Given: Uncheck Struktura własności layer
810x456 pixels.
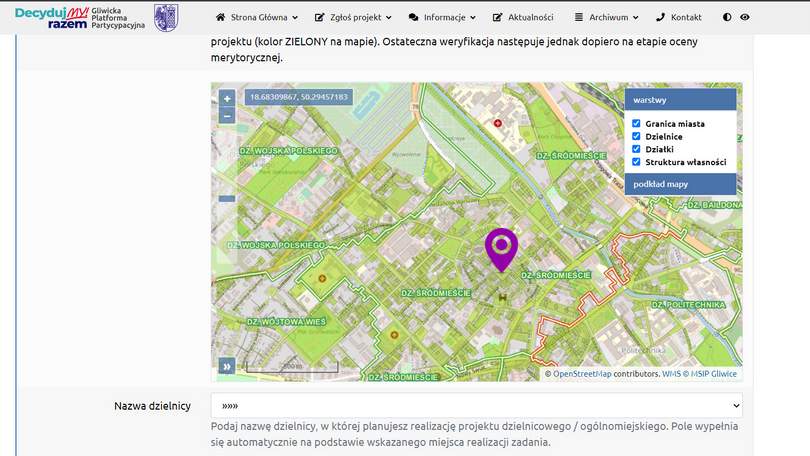Looking at the screenshot, I should coord(636,162).
